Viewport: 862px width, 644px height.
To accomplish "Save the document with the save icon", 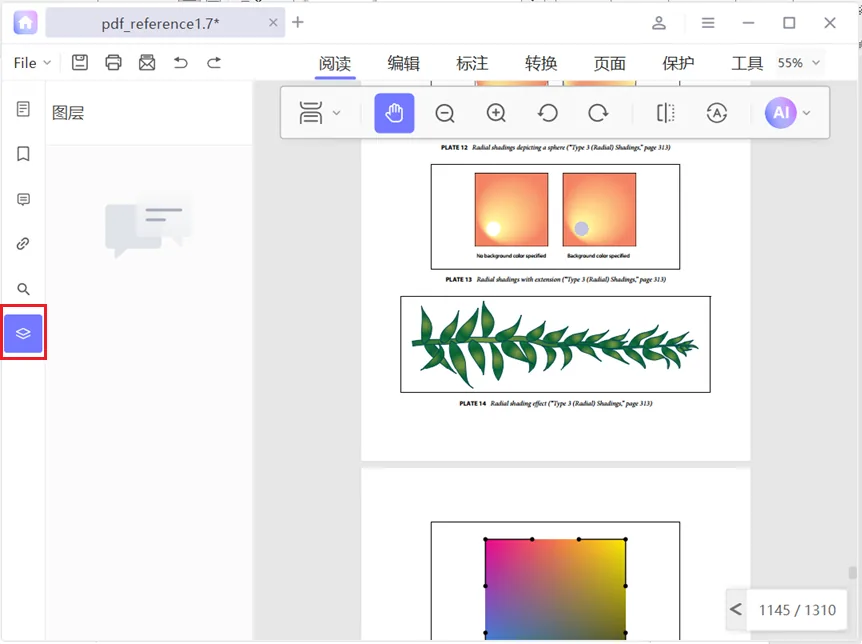I will 80,63.
